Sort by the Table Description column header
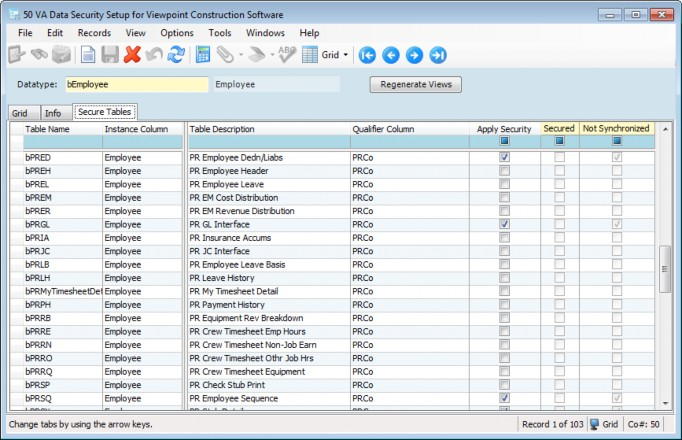This screenshot has width=682, height=440. tap(269, 129)
